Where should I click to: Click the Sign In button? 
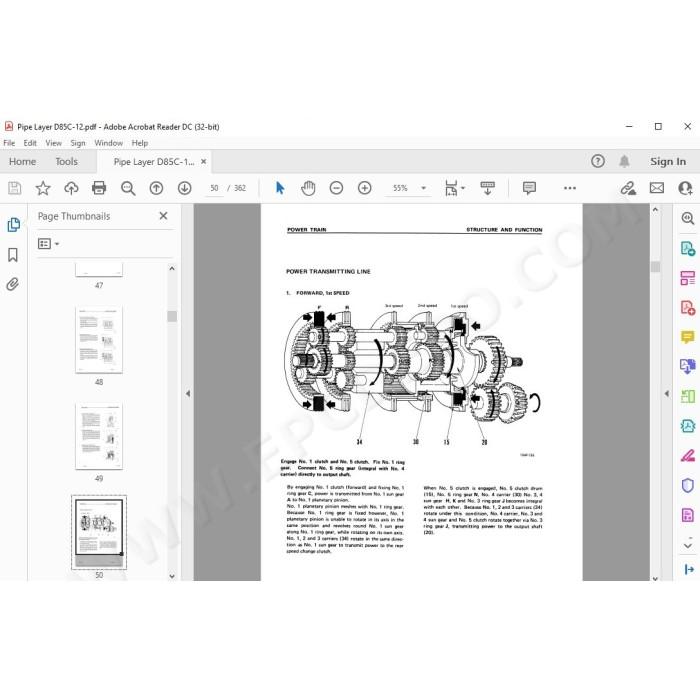[668, 161]
